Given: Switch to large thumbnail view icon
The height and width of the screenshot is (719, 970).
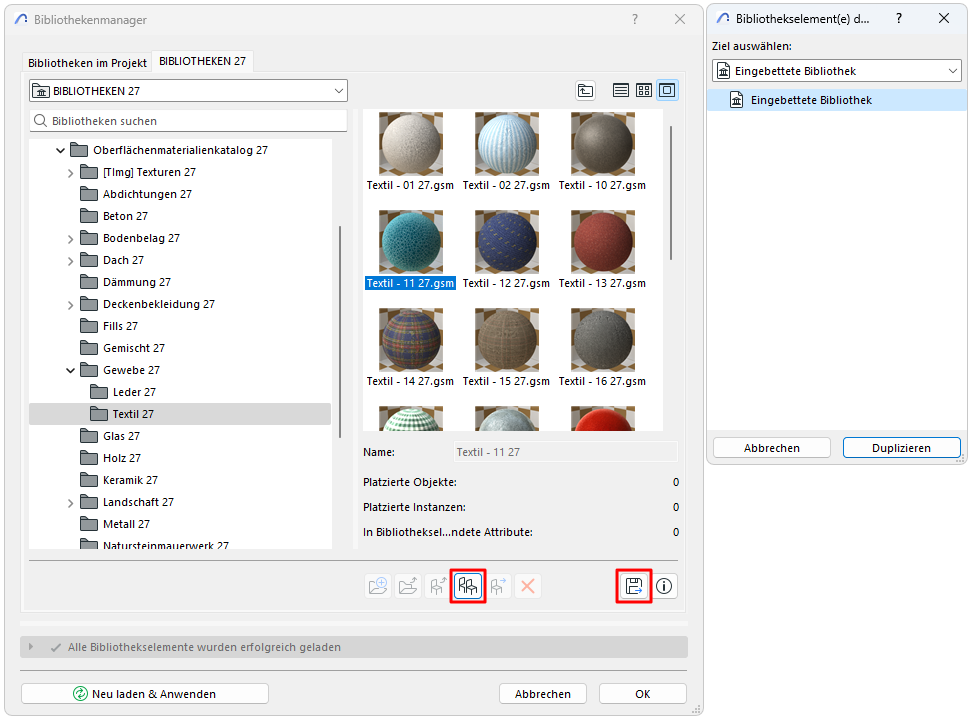Looking at the screenshot, I should click(667, 90).
